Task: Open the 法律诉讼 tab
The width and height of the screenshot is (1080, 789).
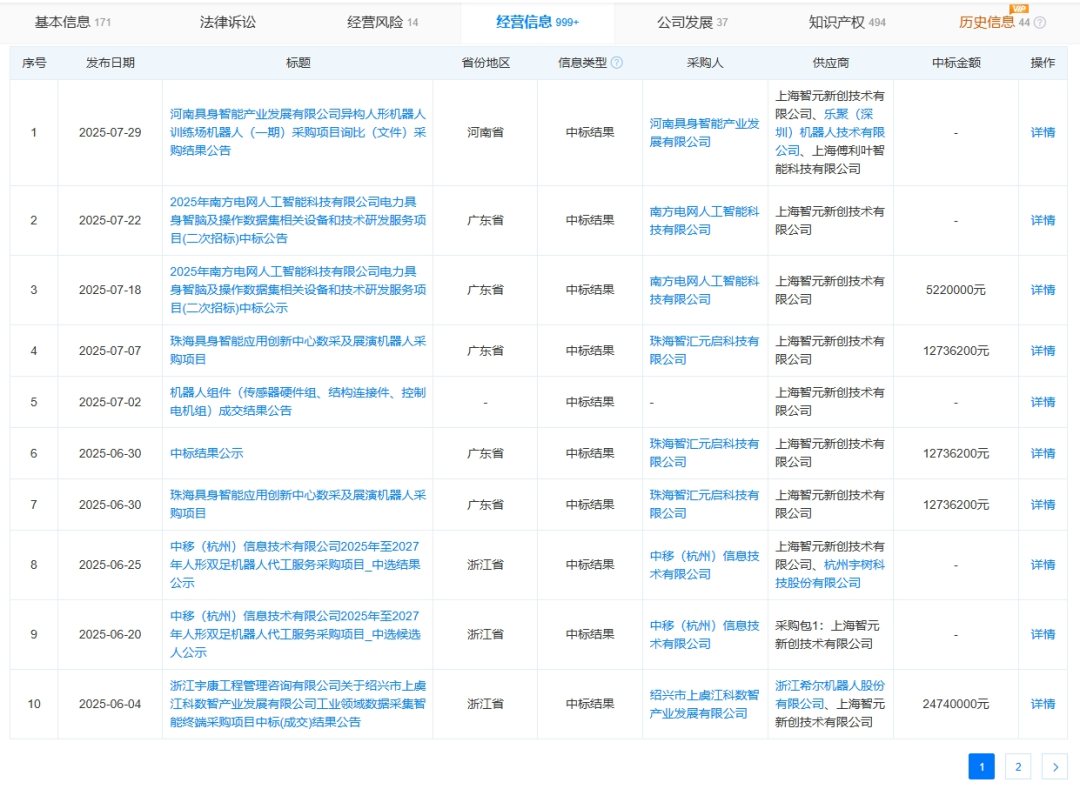Action: point(228,23)
